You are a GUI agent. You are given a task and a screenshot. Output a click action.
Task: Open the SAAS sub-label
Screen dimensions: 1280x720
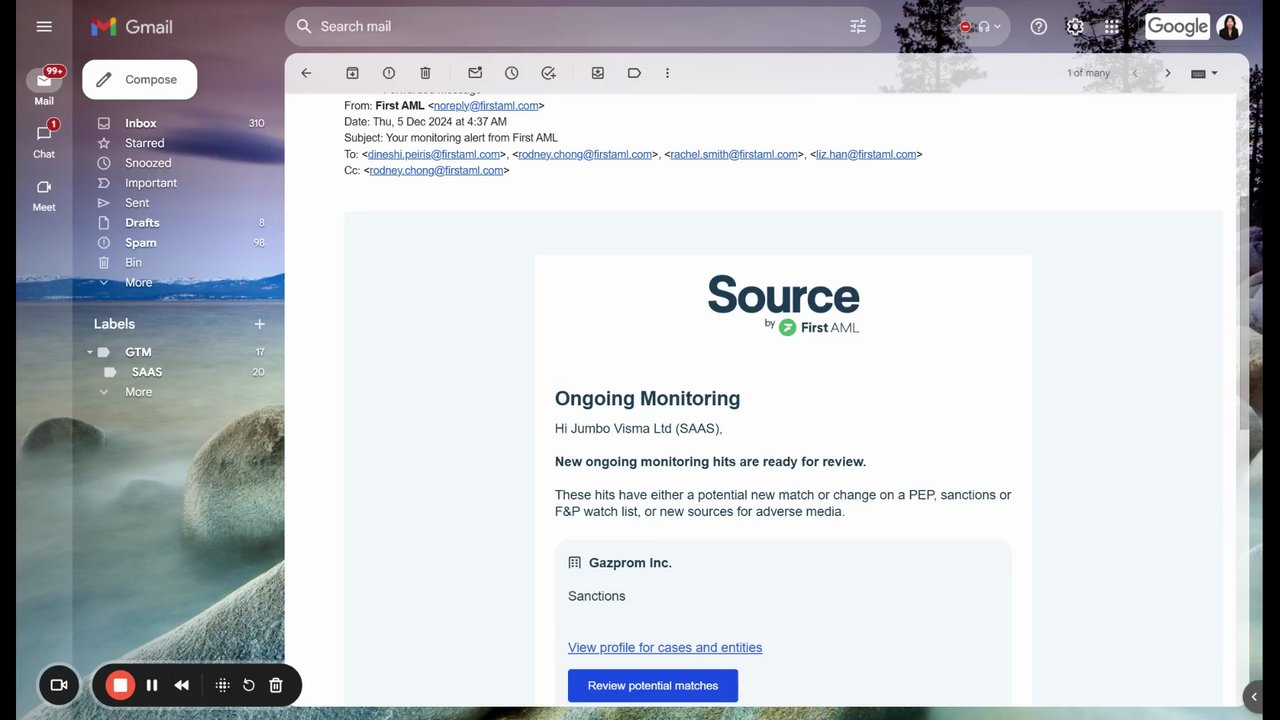click(147, 372)
